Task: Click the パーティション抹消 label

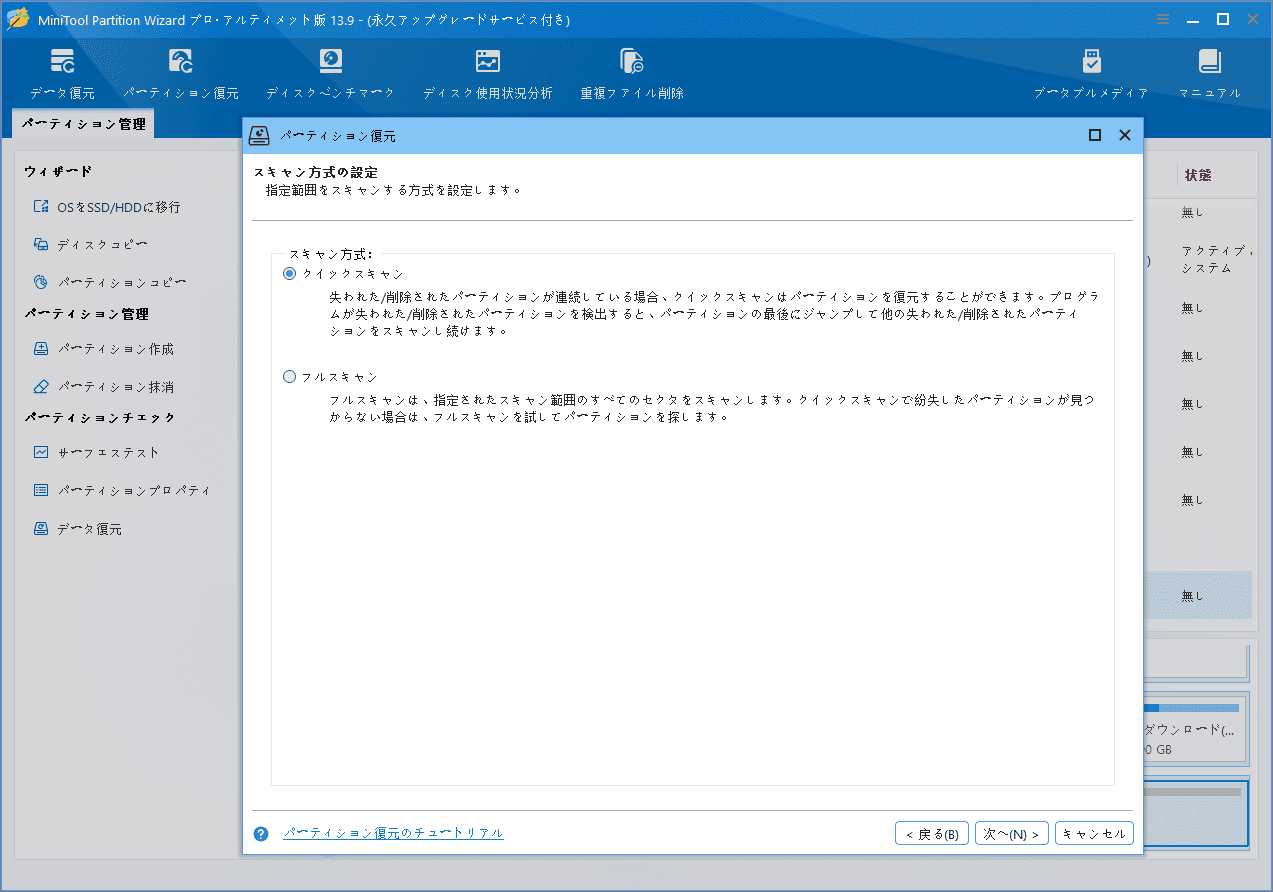Action: tap(116, 386)
